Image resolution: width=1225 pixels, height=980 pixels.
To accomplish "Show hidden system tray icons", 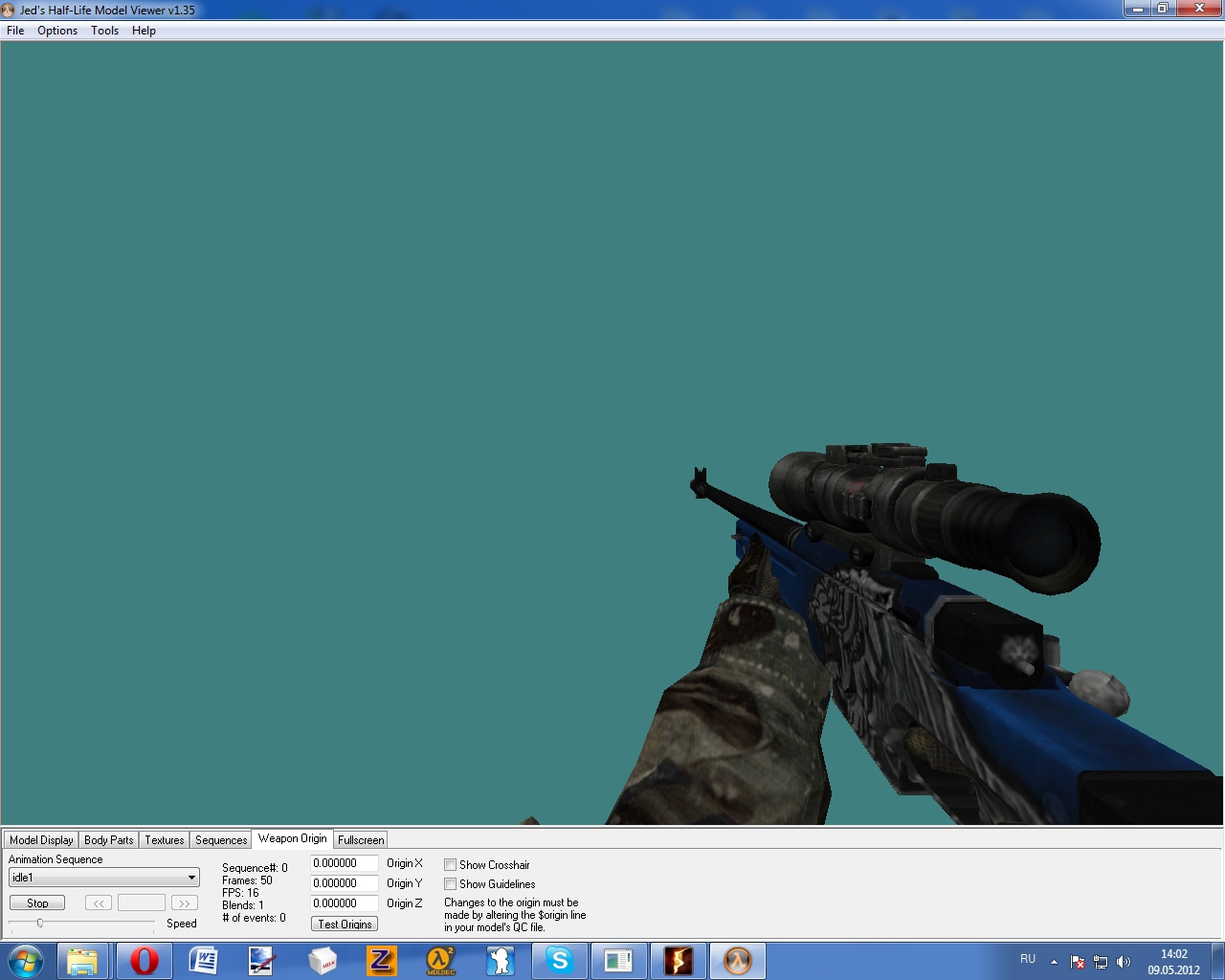I will pyautogui.click(x=1054, y=962).
